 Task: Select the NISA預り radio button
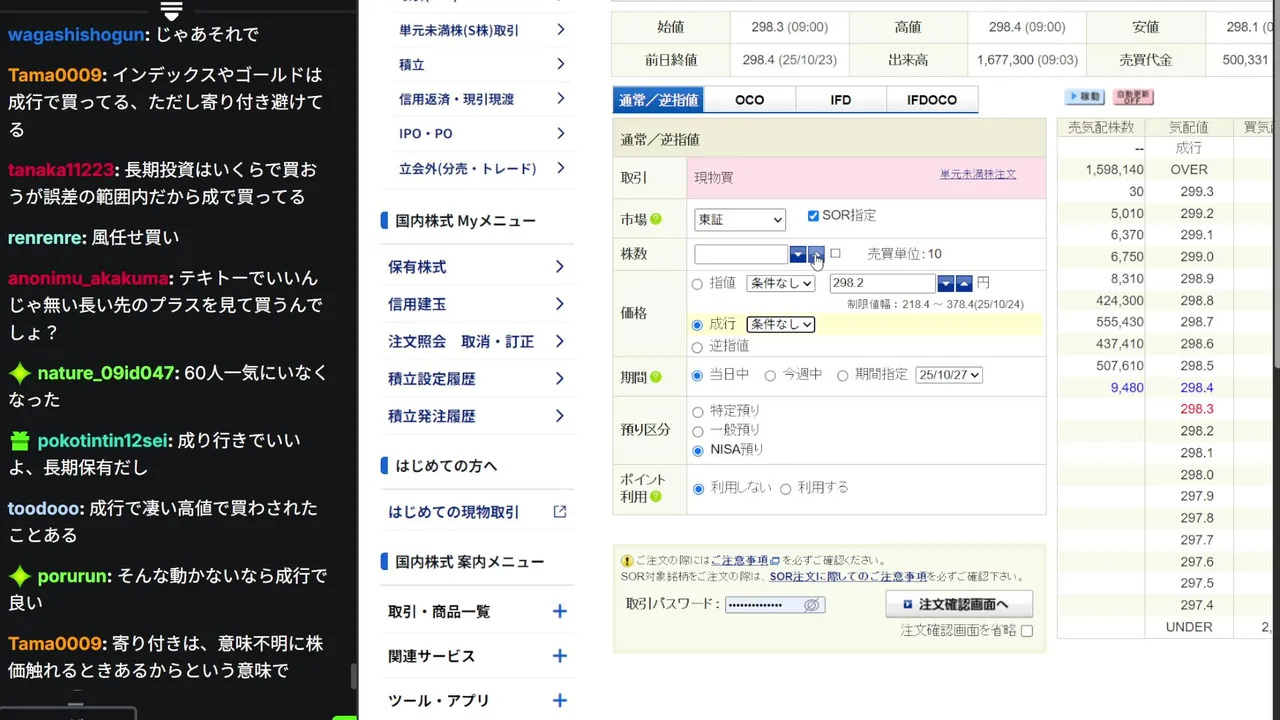697,451
